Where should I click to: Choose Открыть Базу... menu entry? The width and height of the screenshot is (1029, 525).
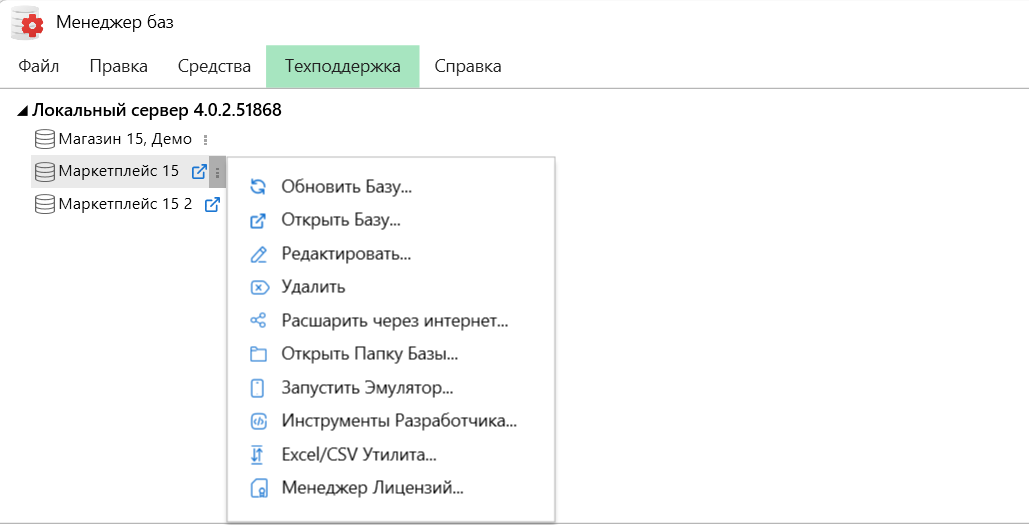pyautogui.click(x=391, y=220)
